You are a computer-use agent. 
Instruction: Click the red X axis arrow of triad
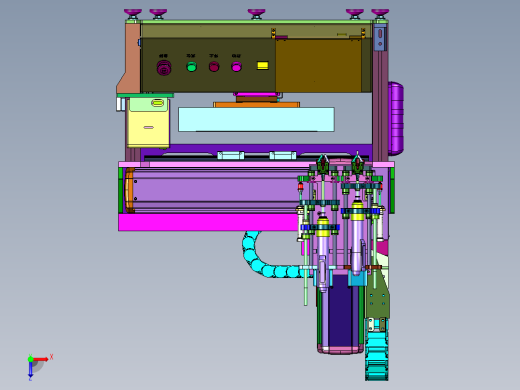(x=41, y=359)
